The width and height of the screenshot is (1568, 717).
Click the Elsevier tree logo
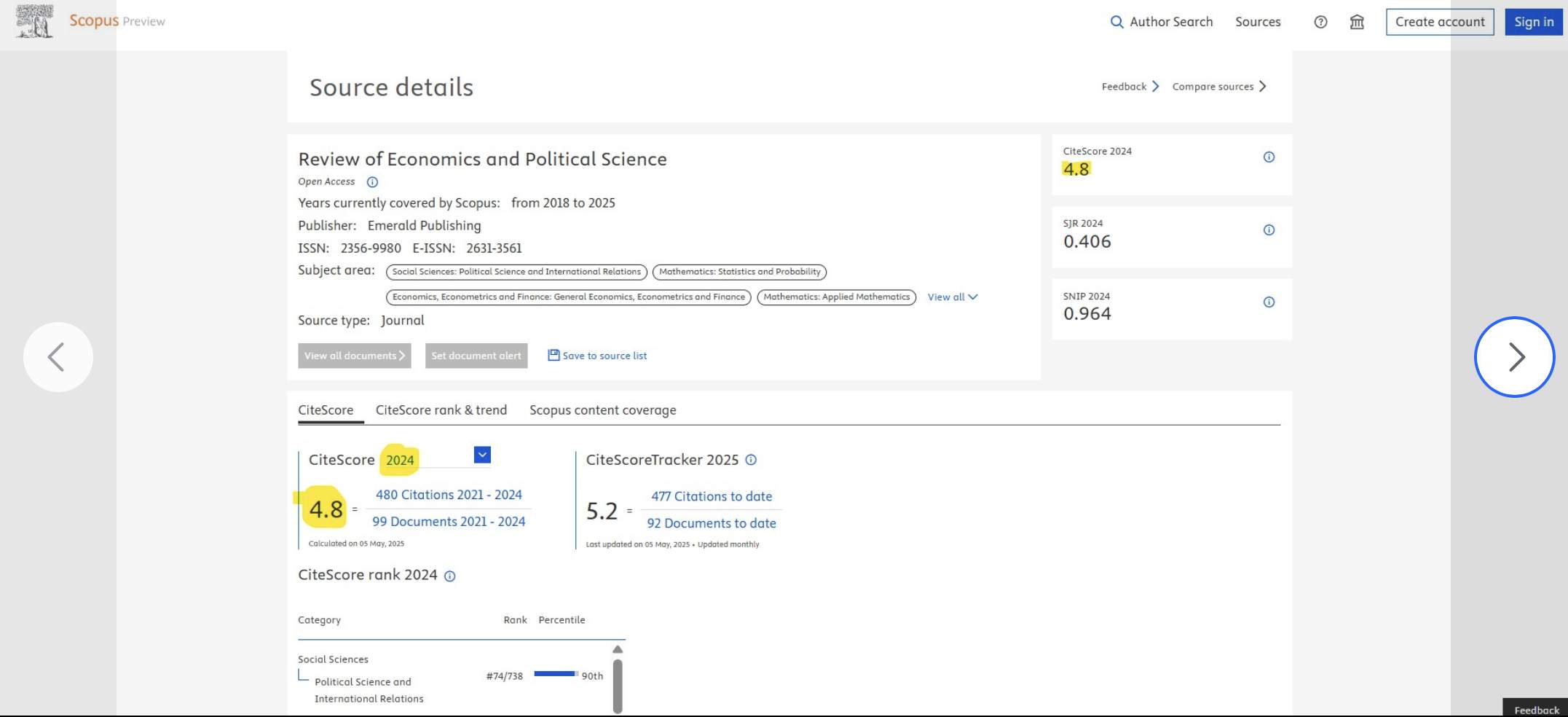coord(34,21)
